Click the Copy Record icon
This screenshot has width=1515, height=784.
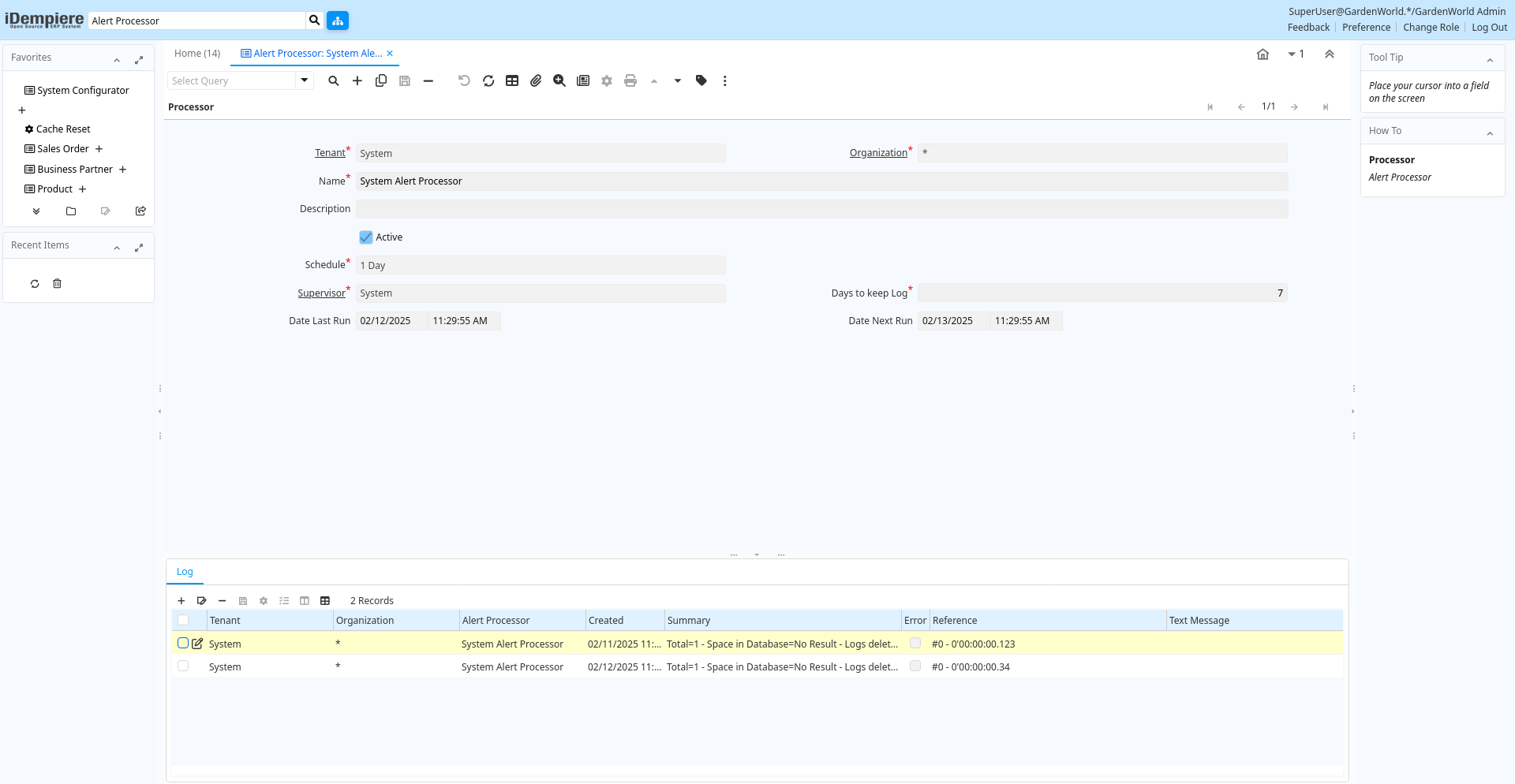[381, 80]
